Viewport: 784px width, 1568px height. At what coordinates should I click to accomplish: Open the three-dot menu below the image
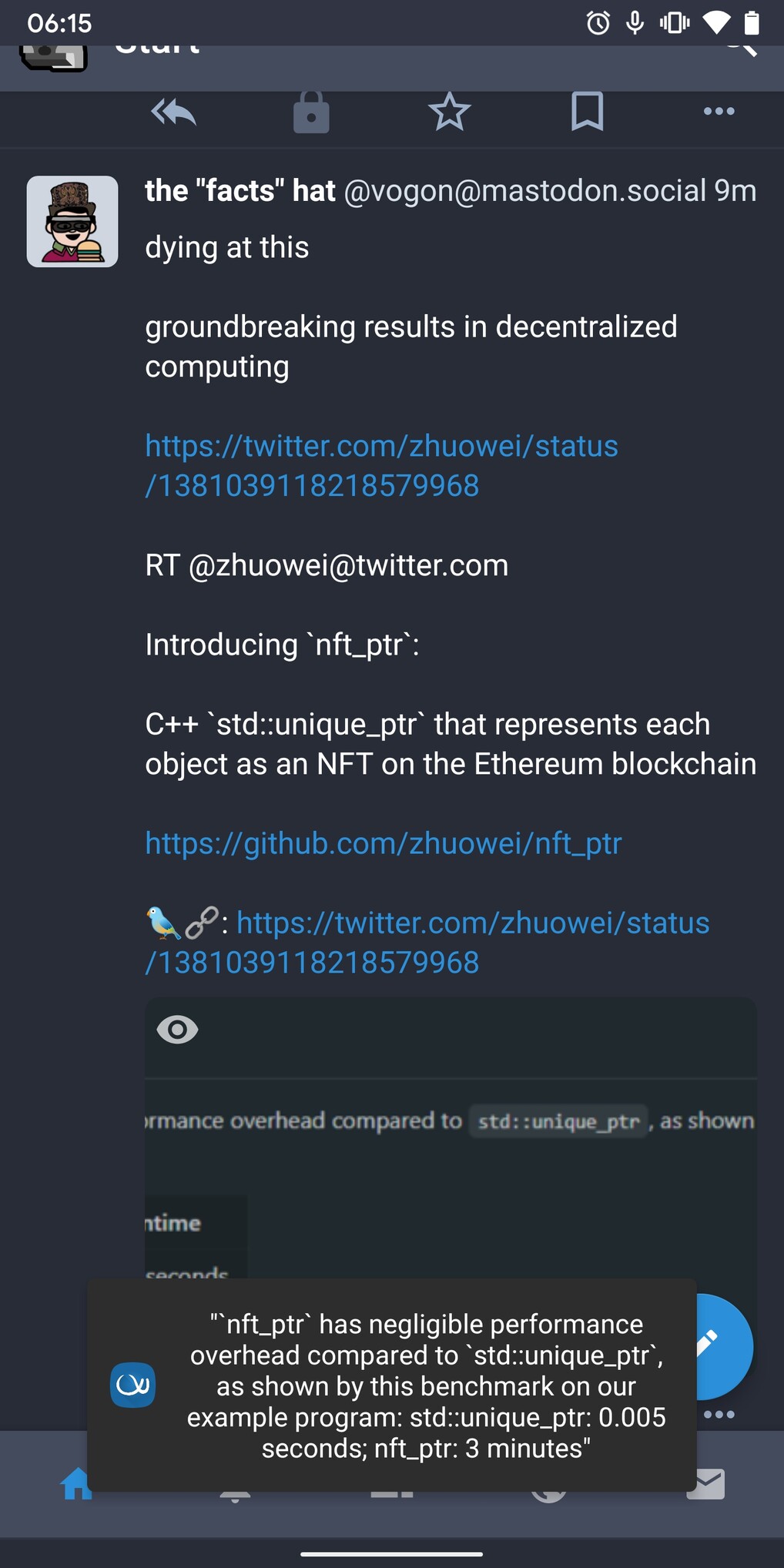point(719,1415)
